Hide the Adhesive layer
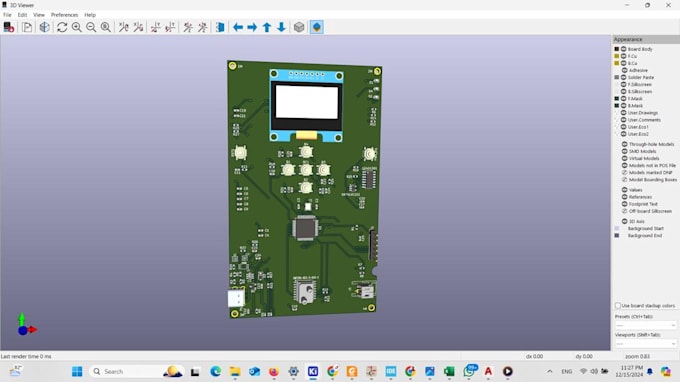This screenshot has width=680, height=382. [x=624, y=70]
